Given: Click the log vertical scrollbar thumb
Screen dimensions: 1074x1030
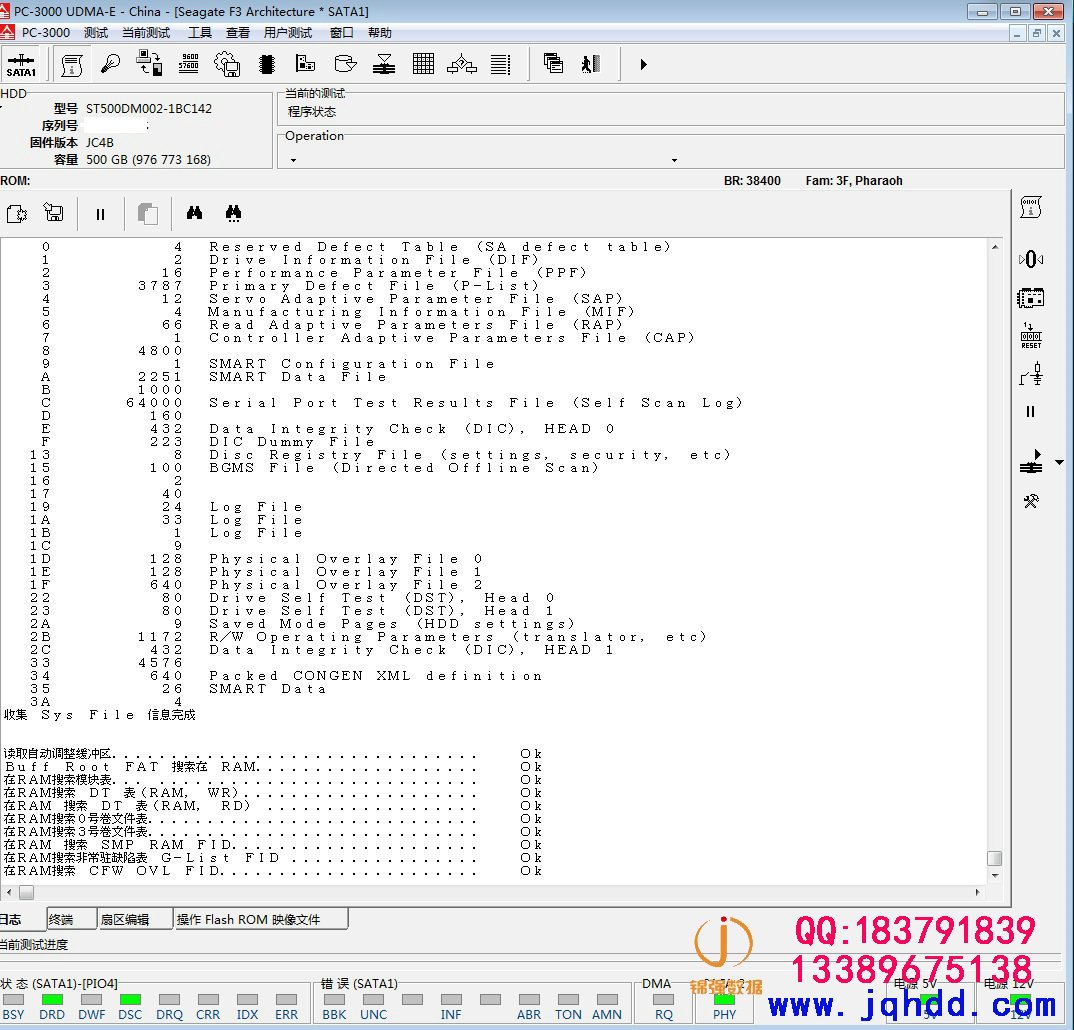Looking at the screenshot, I should pos(995,858).
